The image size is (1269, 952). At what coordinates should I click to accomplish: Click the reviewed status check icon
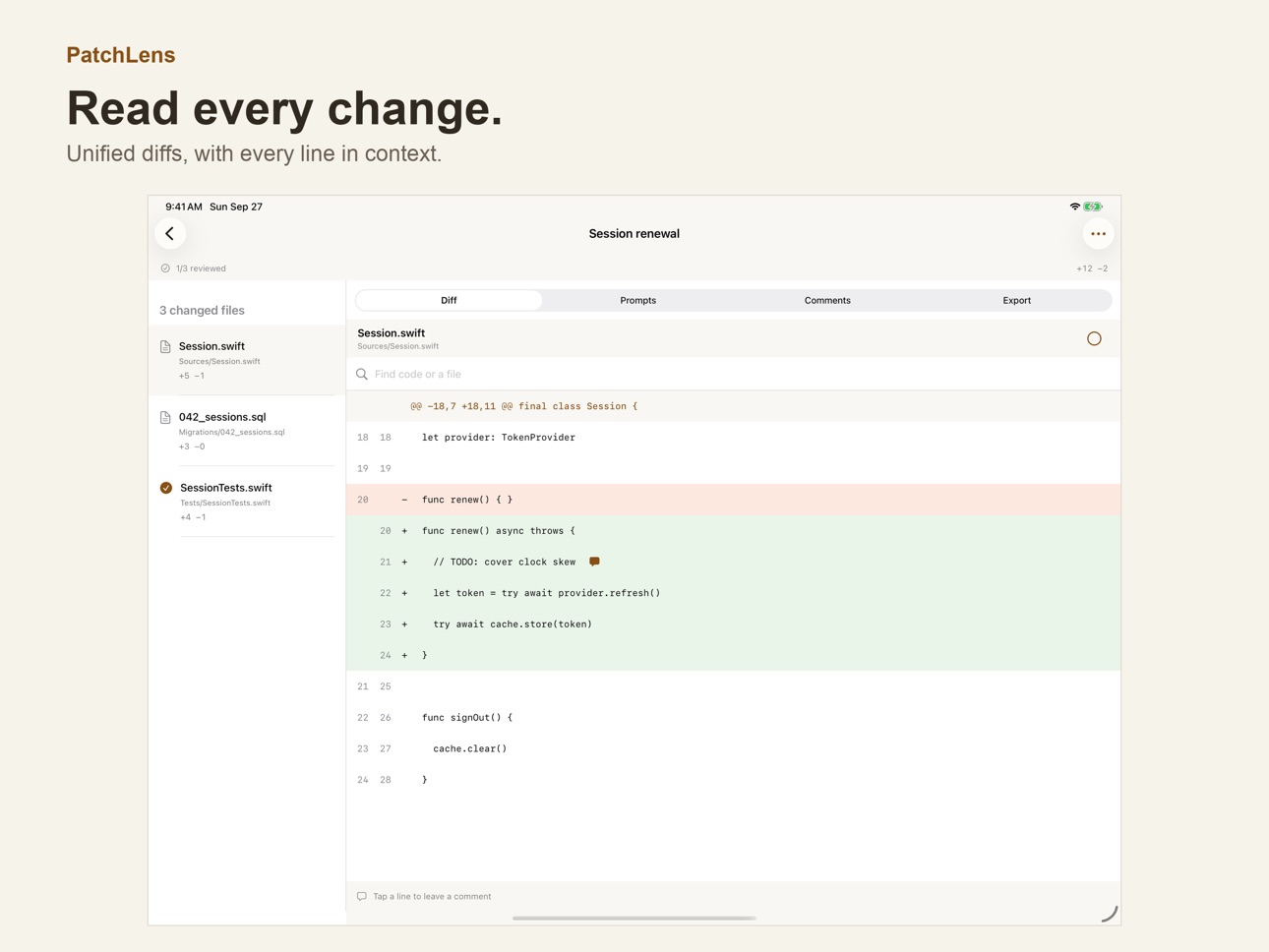coord(165,268)
